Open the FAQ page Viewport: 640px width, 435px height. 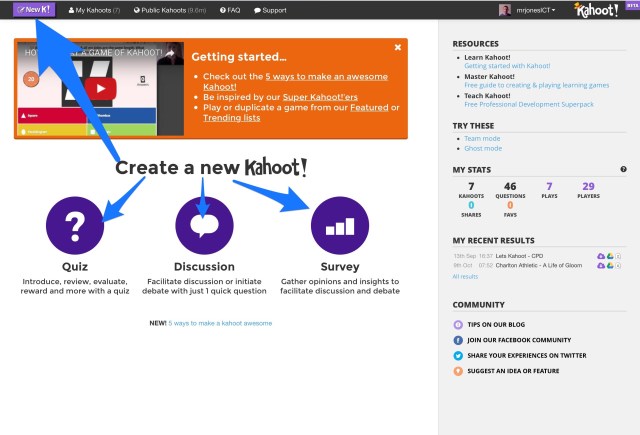click(230, 10)
